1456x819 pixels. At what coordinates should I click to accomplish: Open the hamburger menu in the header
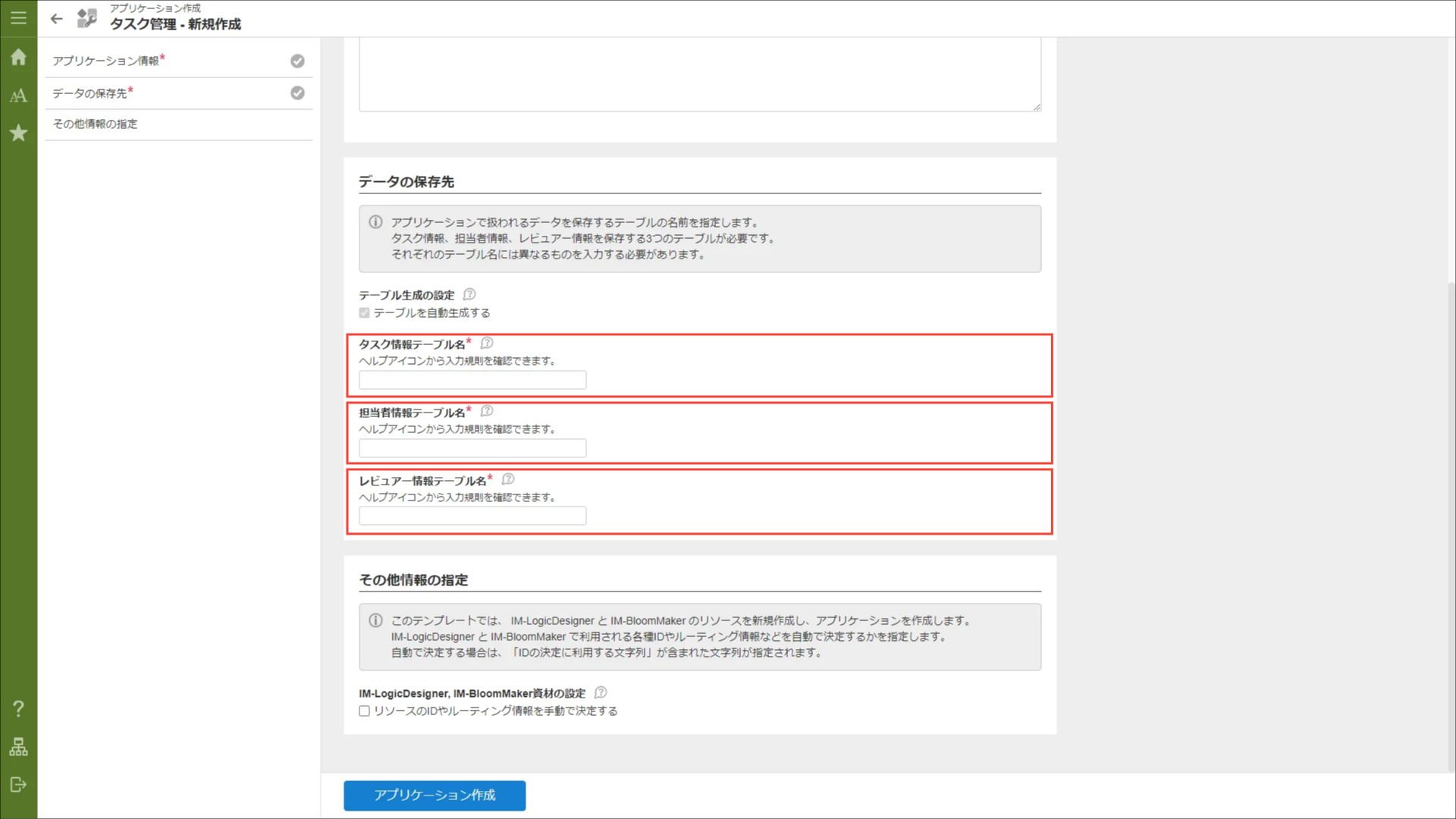pos(18,18)
